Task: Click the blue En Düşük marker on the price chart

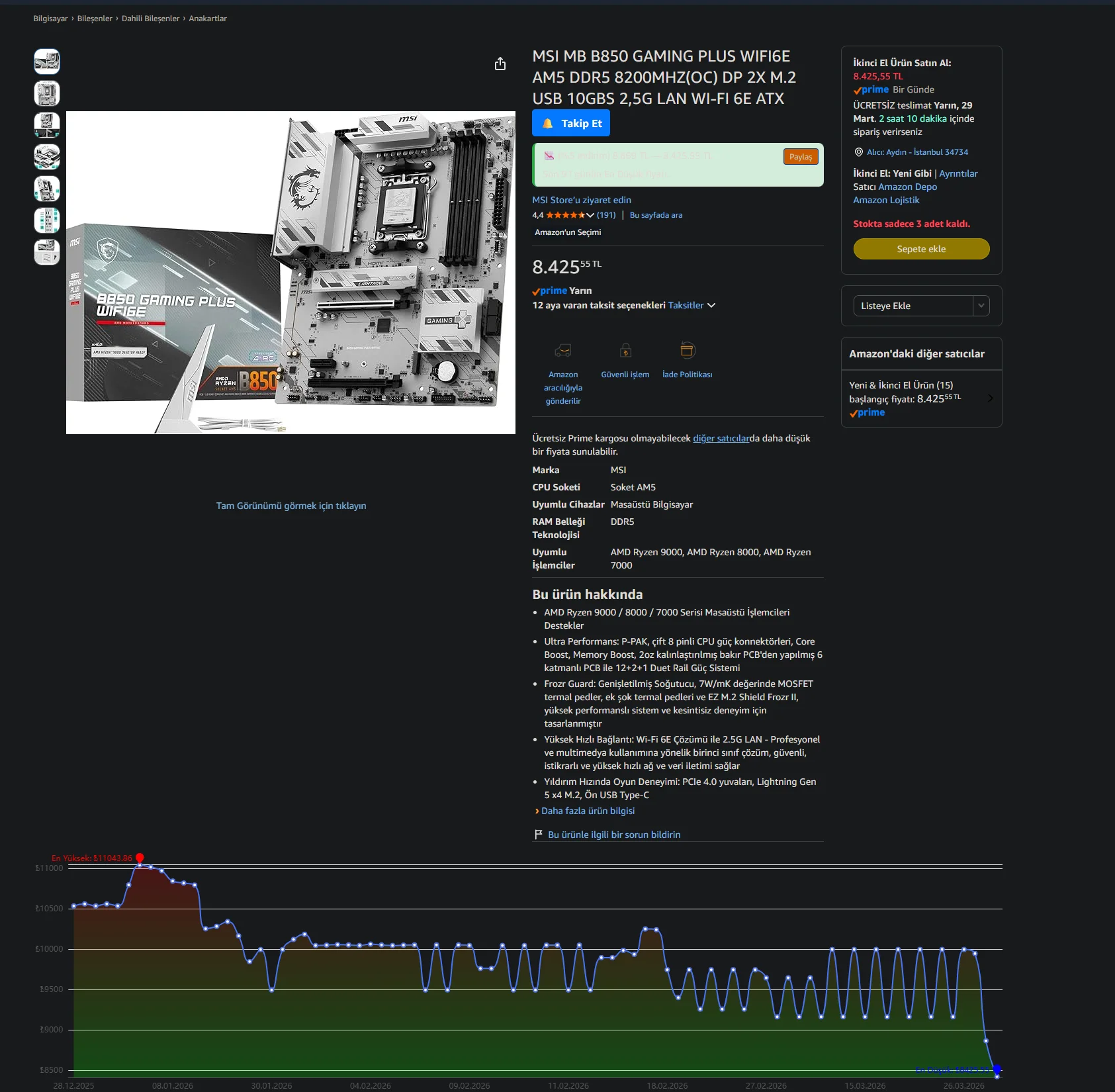Action: (x=997, y=1070)
